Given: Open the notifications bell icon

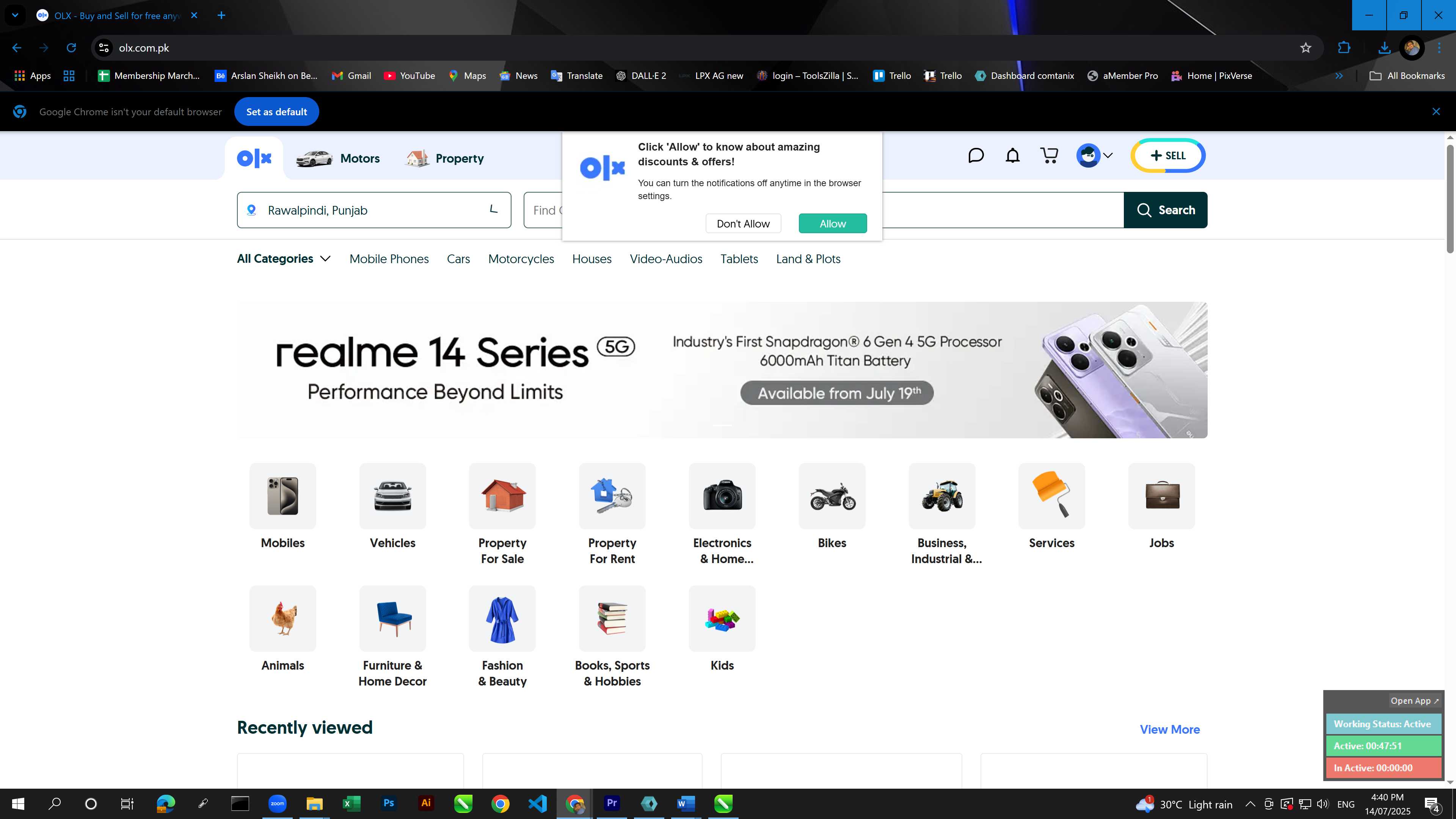Looking at the screenshot, I should (1013, 155).
